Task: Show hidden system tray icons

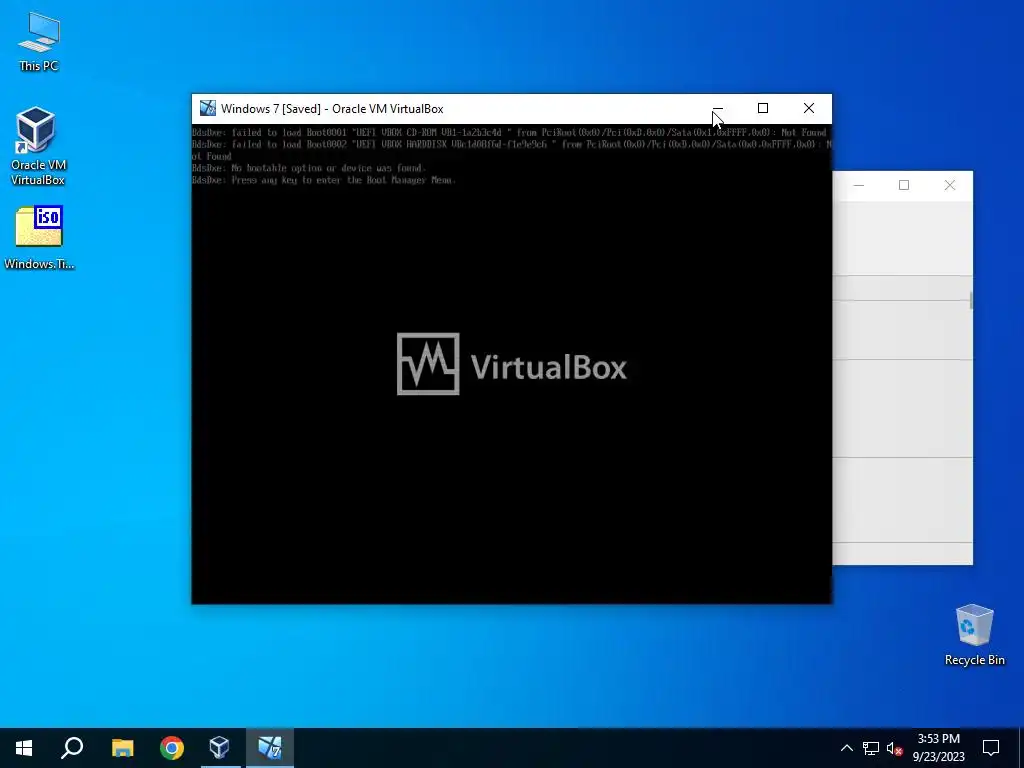Action: tap(846, 748)
